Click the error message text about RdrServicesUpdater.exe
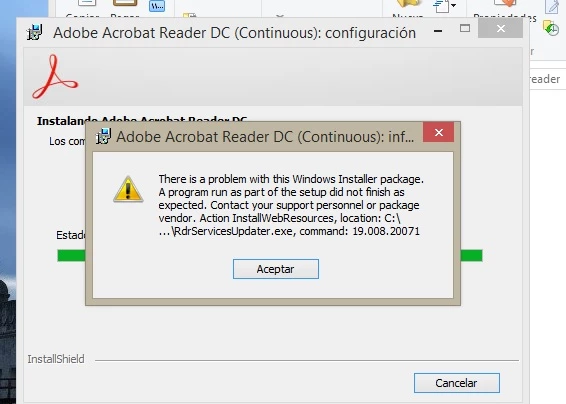The width and height of the screenshot is (566, 404). pyautogui.click(x=291, y=205)
